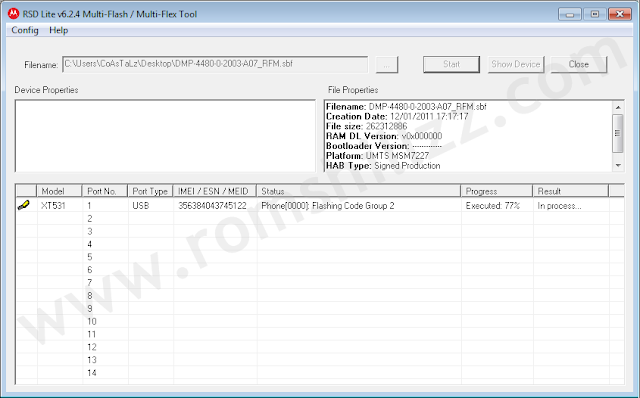The height and width of the screenshot is (398, 640).
Task: Click 'Creation Date: 12/01/2011' line
Action: click(x=397, y=116)
